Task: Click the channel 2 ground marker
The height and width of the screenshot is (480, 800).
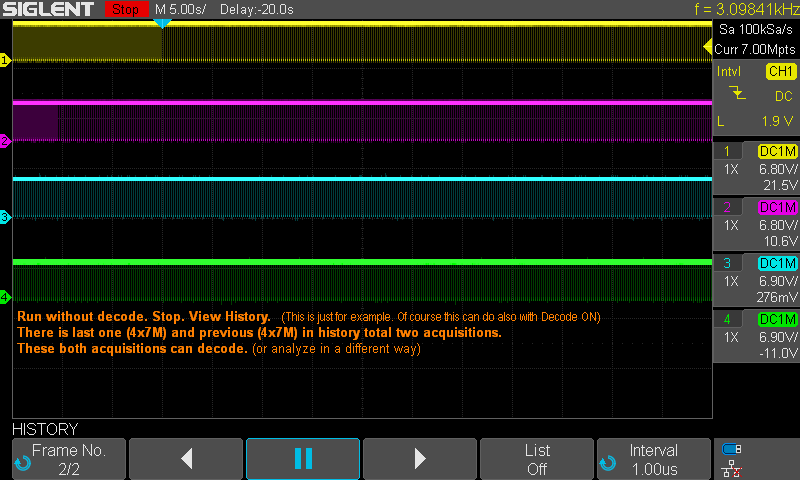Action: (5, 141)
